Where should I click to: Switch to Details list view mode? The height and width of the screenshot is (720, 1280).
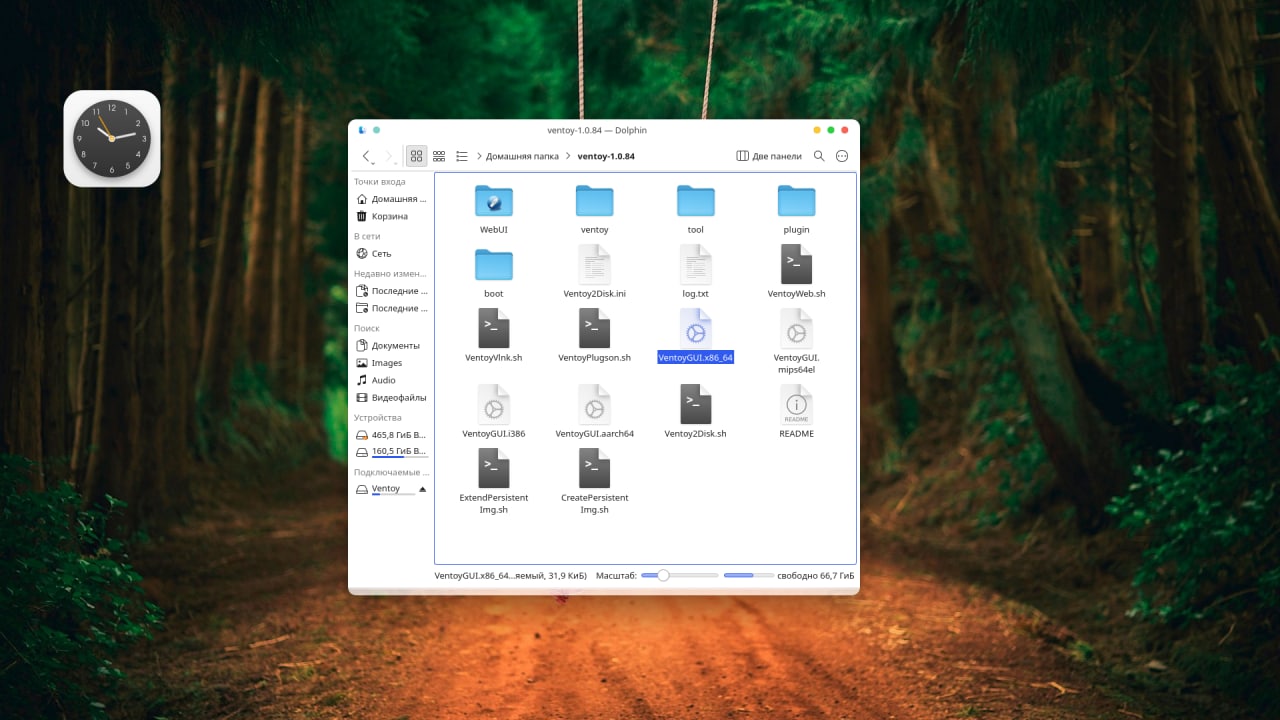tap(462, 156)
